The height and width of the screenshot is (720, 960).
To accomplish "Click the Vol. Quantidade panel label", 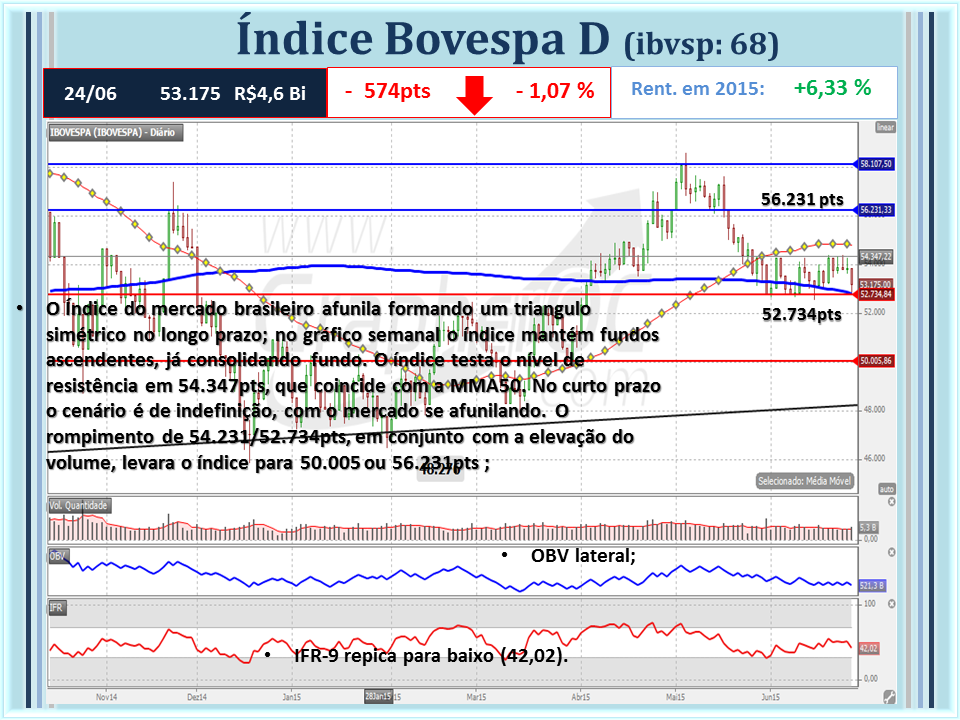I will (x=79, y=506).
